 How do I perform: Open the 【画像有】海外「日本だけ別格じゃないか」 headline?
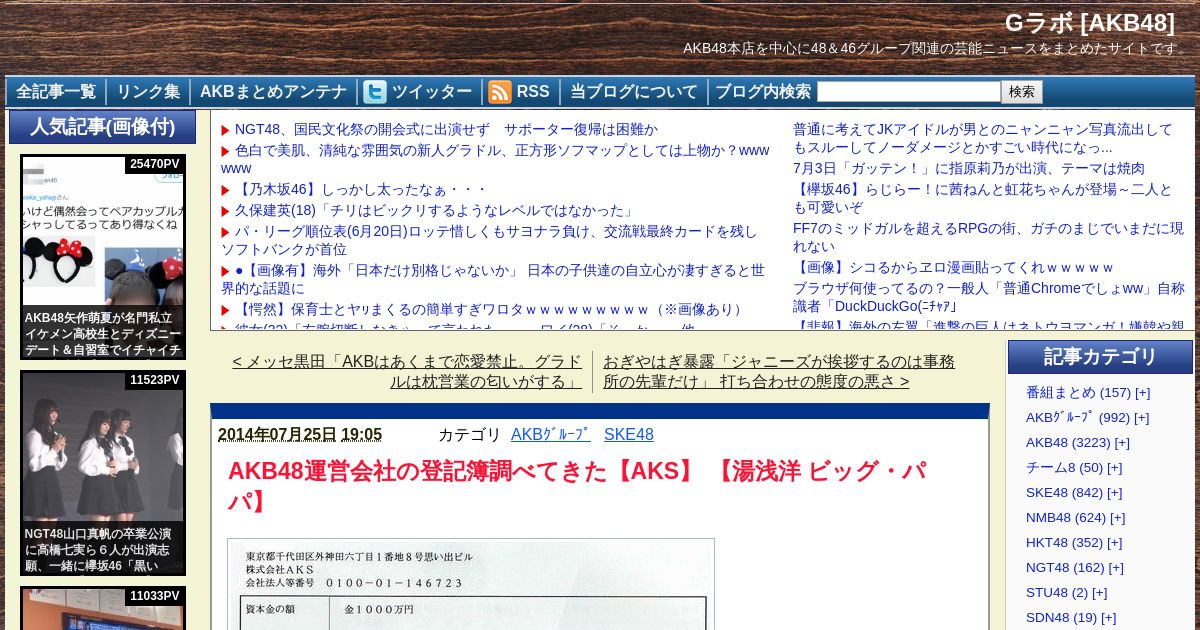click(493, 279)
